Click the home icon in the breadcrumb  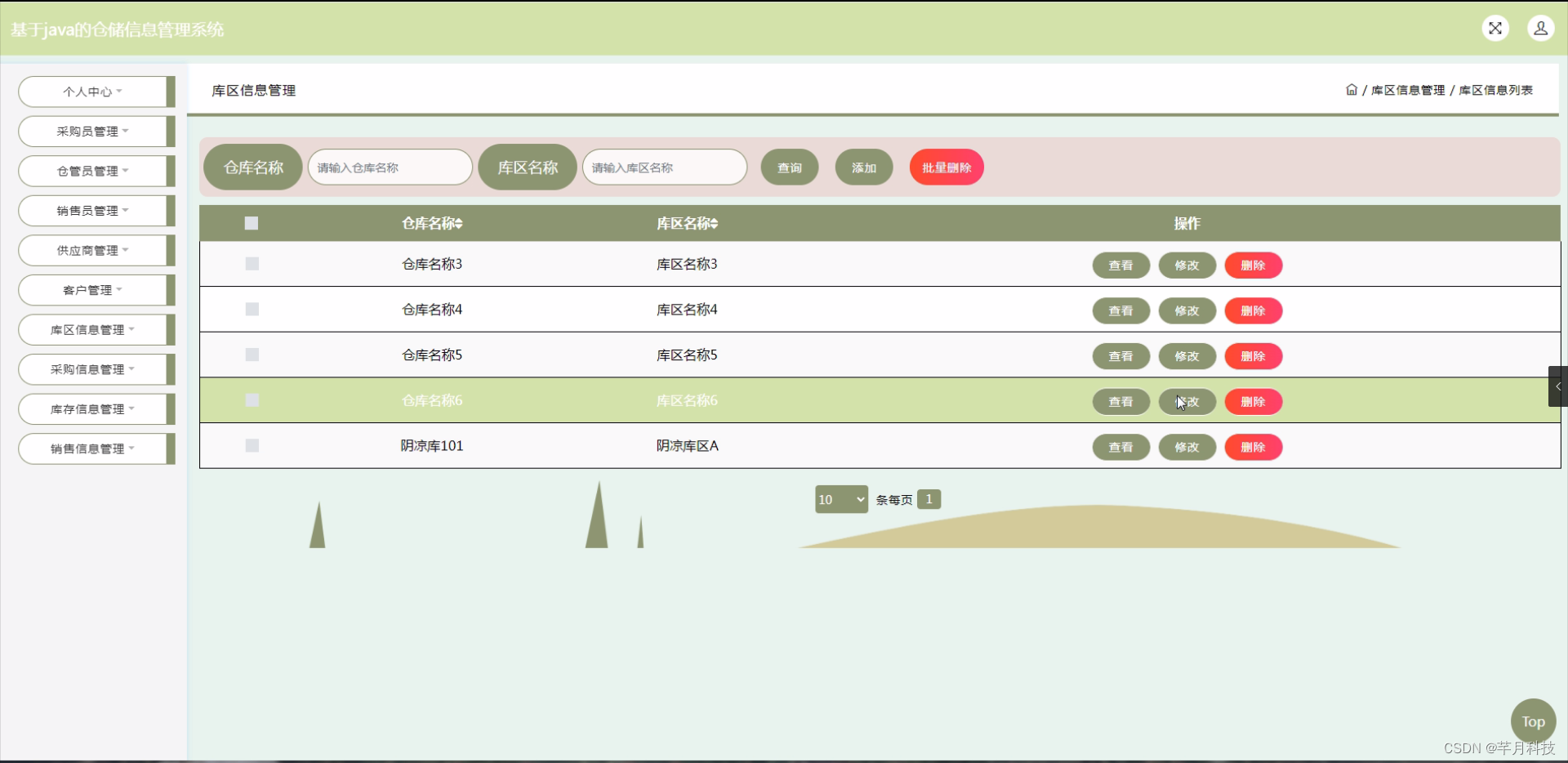click(1350, 90)
